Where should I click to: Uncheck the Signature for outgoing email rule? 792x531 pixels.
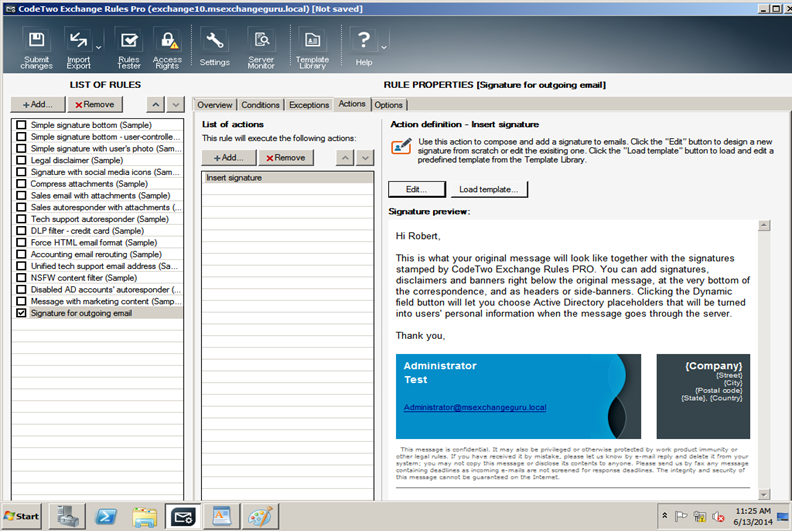click(x=21, y=313)
